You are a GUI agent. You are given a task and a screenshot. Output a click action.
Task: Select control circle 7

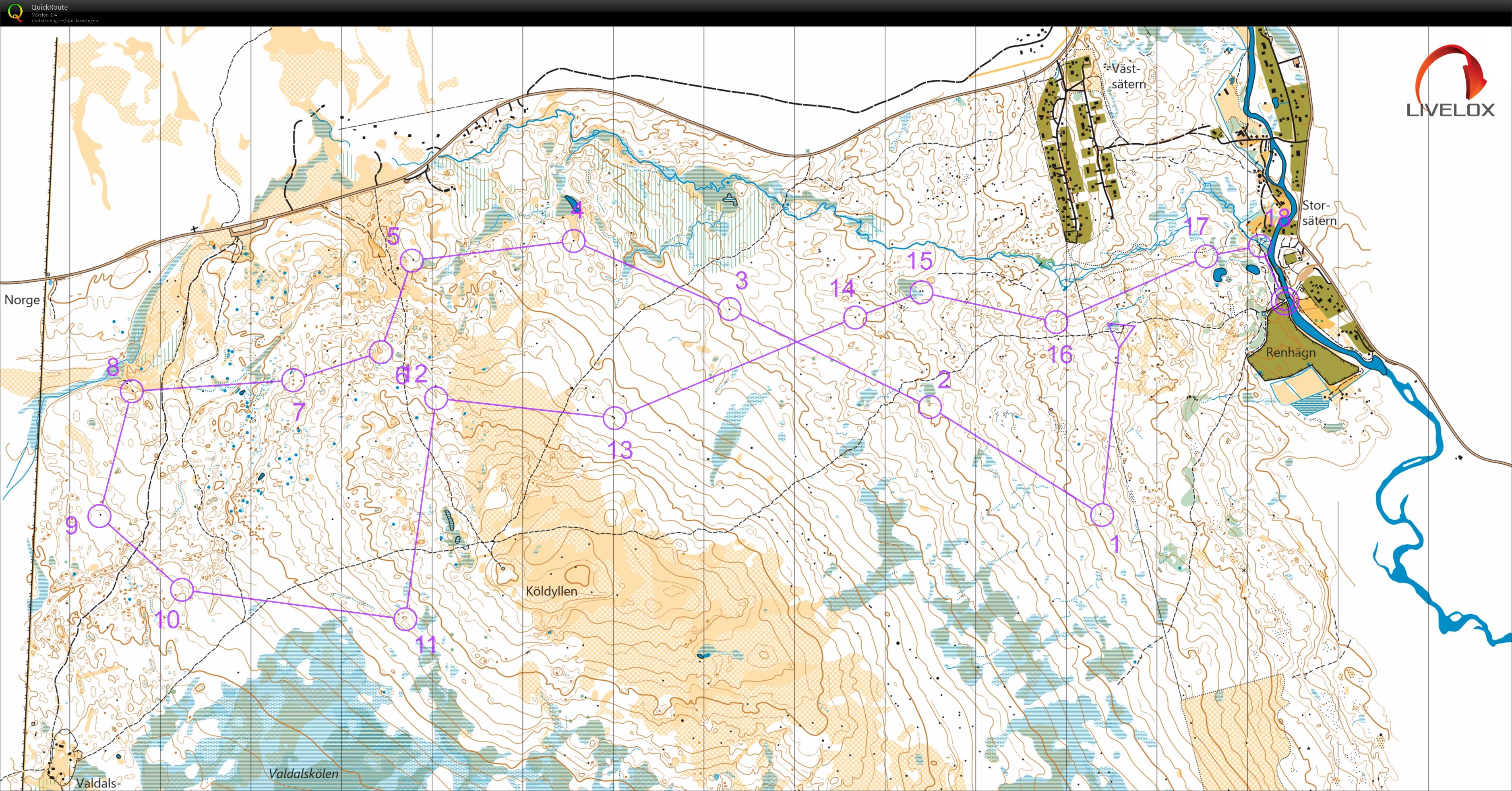click(294, 380)
